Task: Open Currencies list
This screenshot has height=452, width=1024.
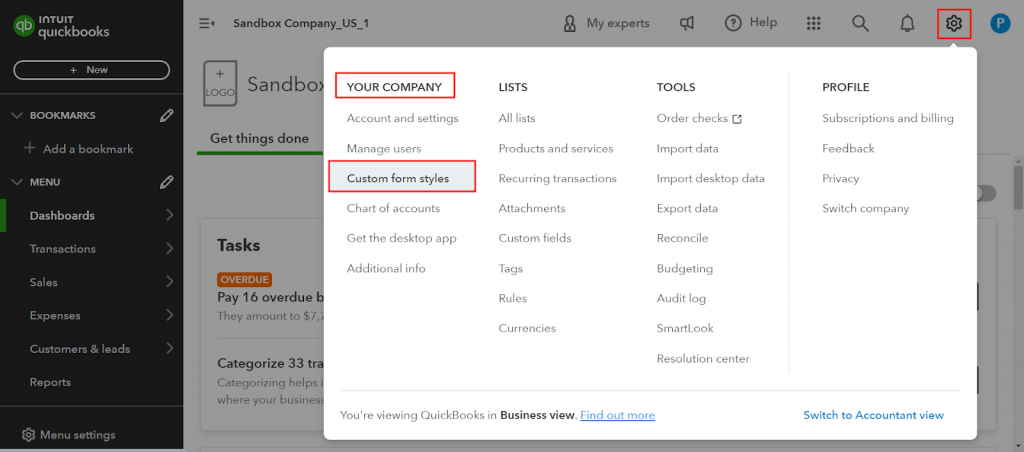Action: 527,329
